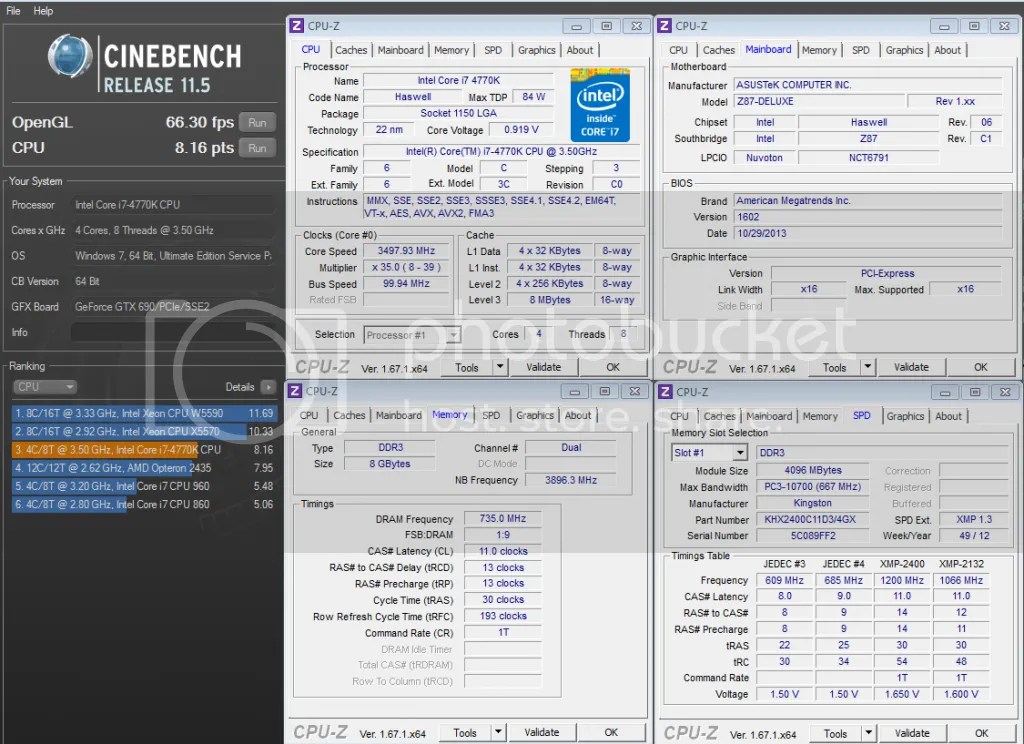This screenshot has width=1024, height=744.
Task: Close the SPD CPU-Z window
Action: [x=1004, y=392]
